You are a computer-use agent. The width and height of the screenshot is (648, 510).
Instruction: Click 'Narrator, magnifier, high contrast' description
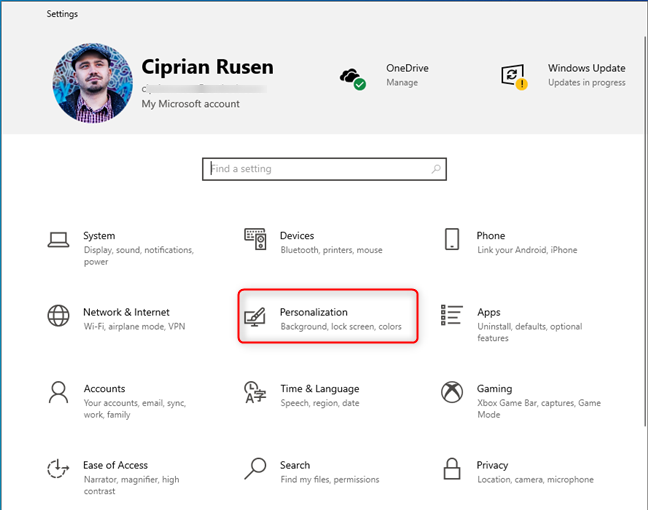point(131,485)
